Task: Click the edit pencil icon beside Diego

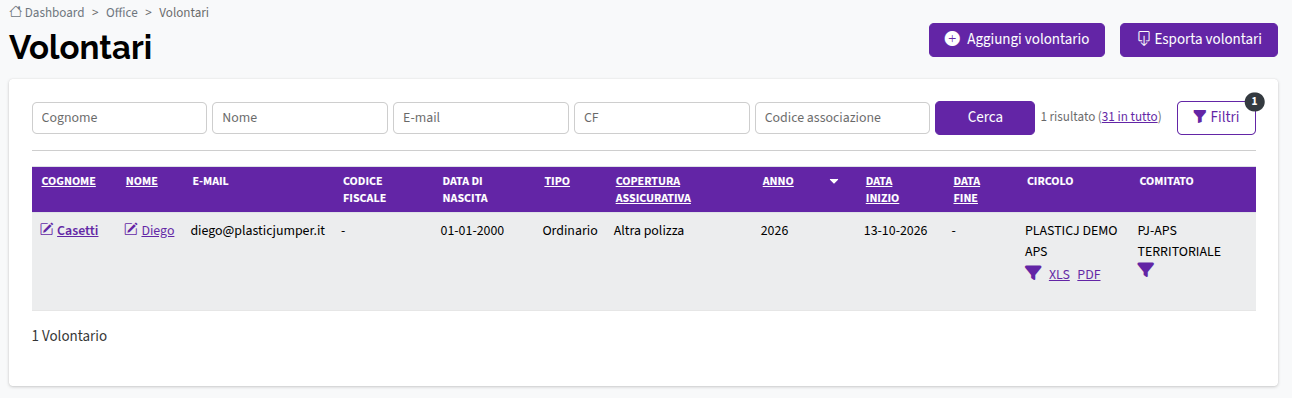Action: coord(131,230)
